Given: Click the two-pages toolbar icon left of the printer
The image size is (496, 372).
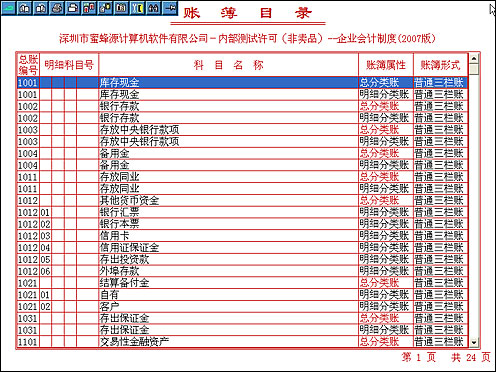Looking at the screenshot, I should [x=41, y=8].
